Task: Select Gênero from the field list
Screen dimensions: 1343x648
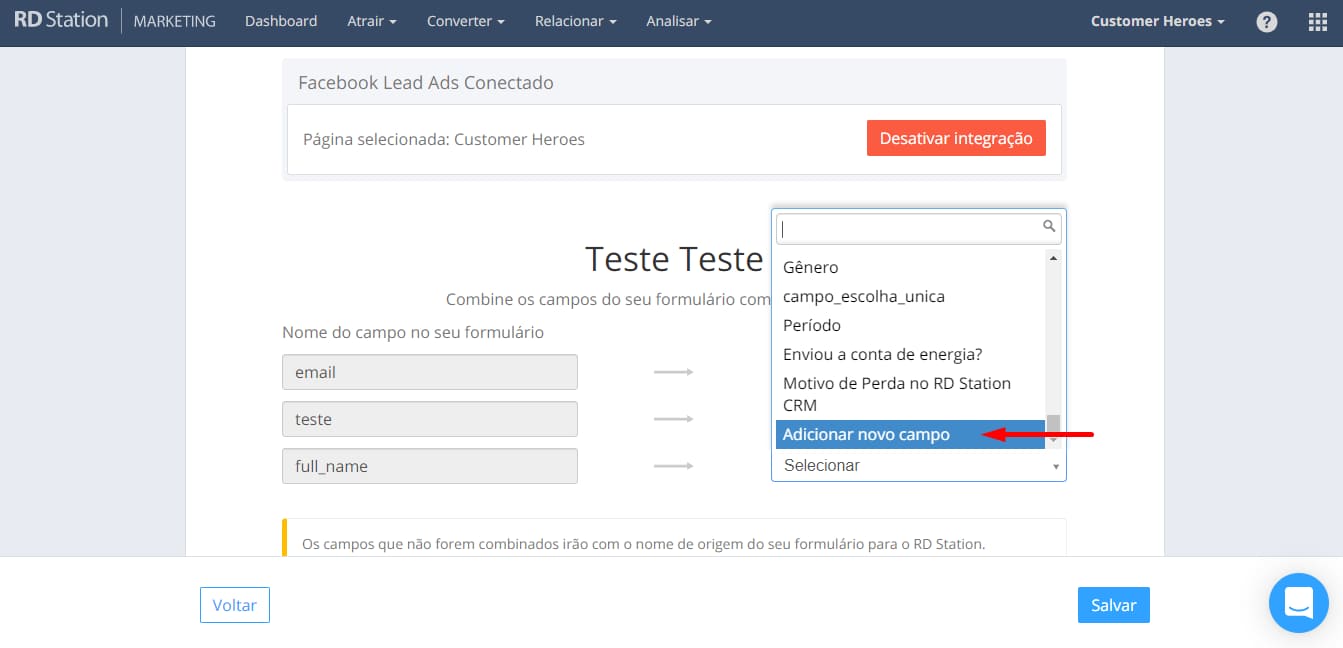Action: point(810,267)
